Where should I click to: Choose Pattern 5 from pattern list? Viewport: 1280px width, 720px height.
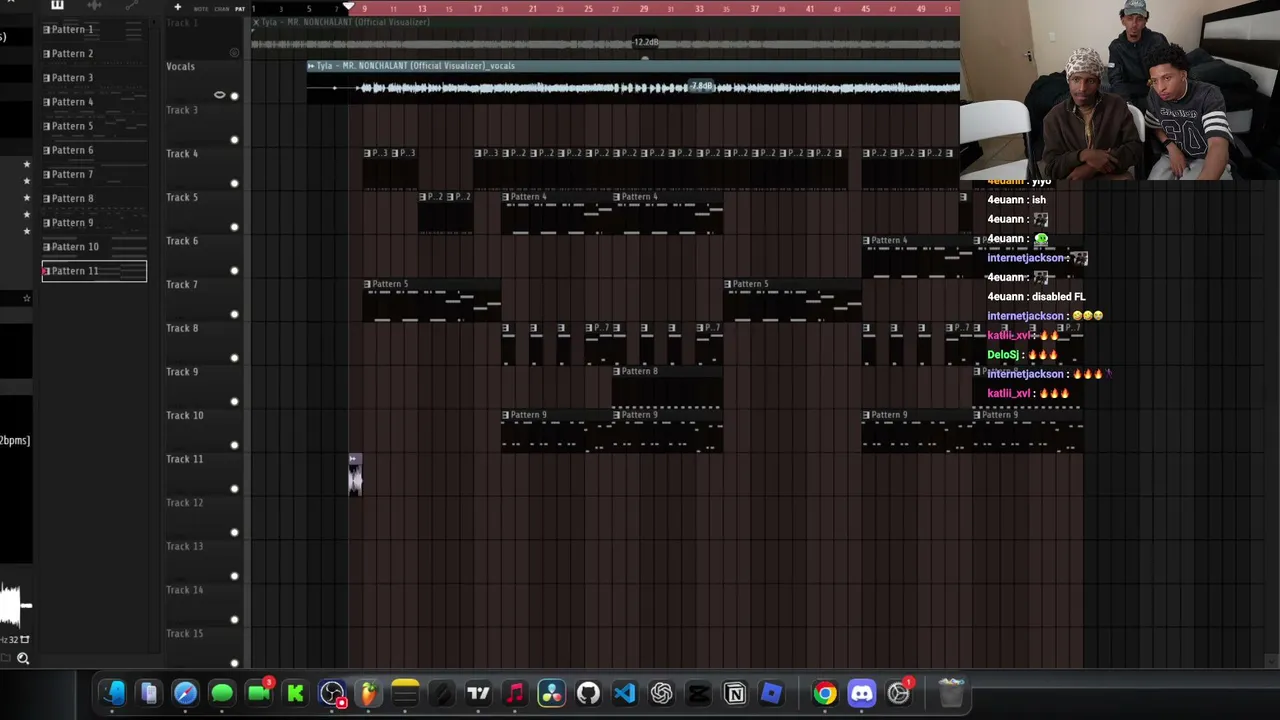(x=94, y=126)
